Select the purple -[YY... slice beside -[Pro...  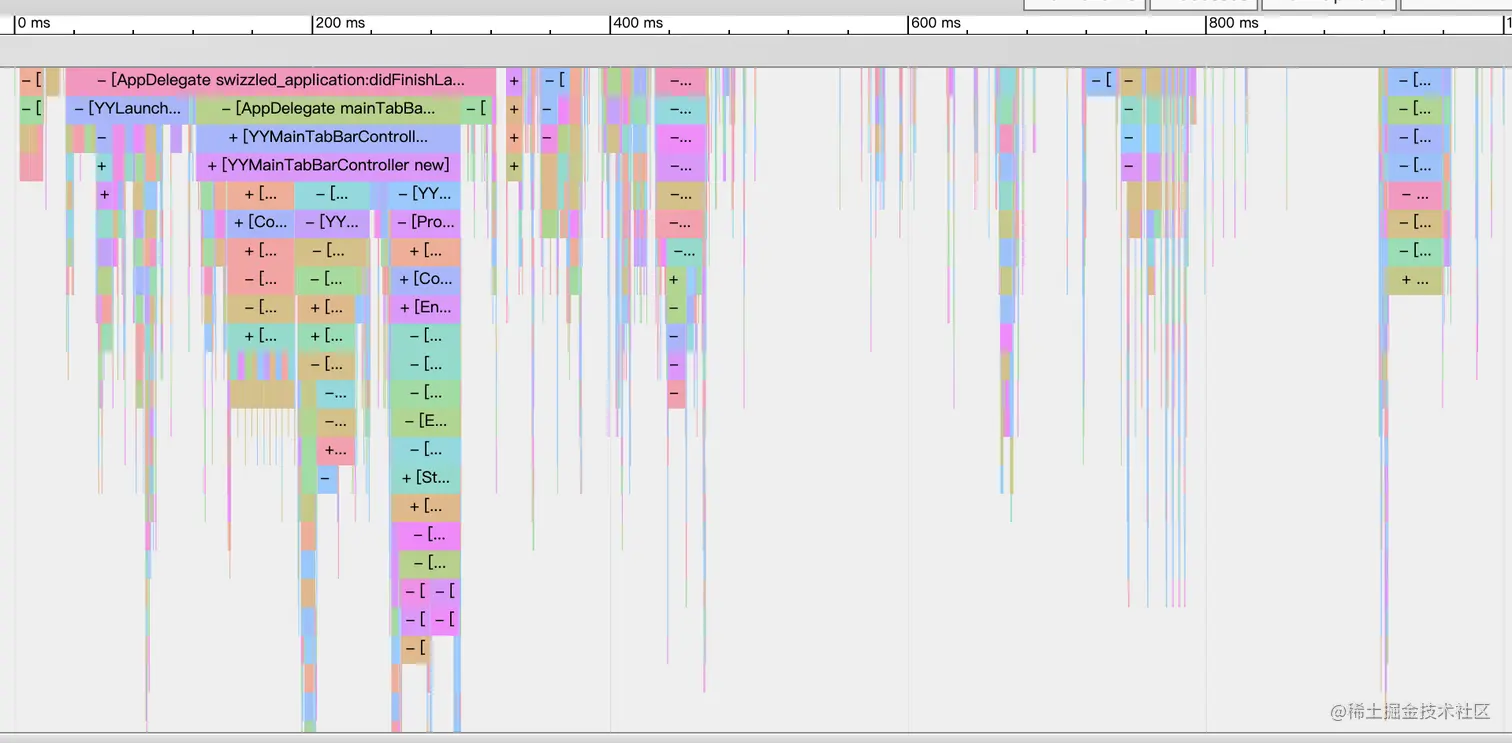tap(332, 222)
